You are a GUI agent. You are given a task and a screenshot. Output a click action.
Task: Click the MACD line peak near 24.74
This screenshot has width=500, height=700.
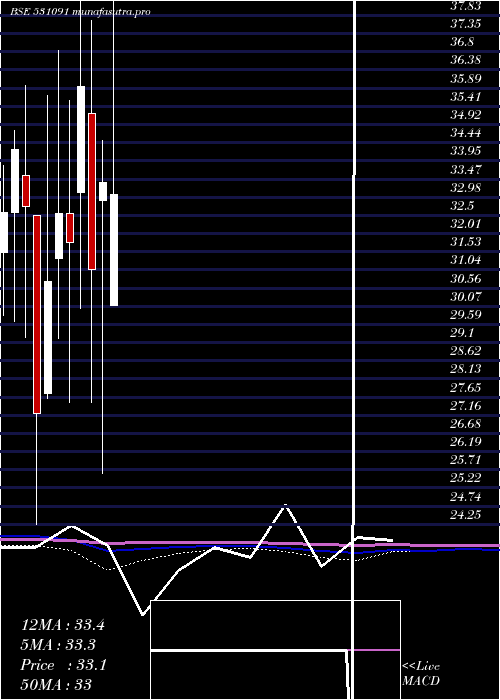(285, 506)
